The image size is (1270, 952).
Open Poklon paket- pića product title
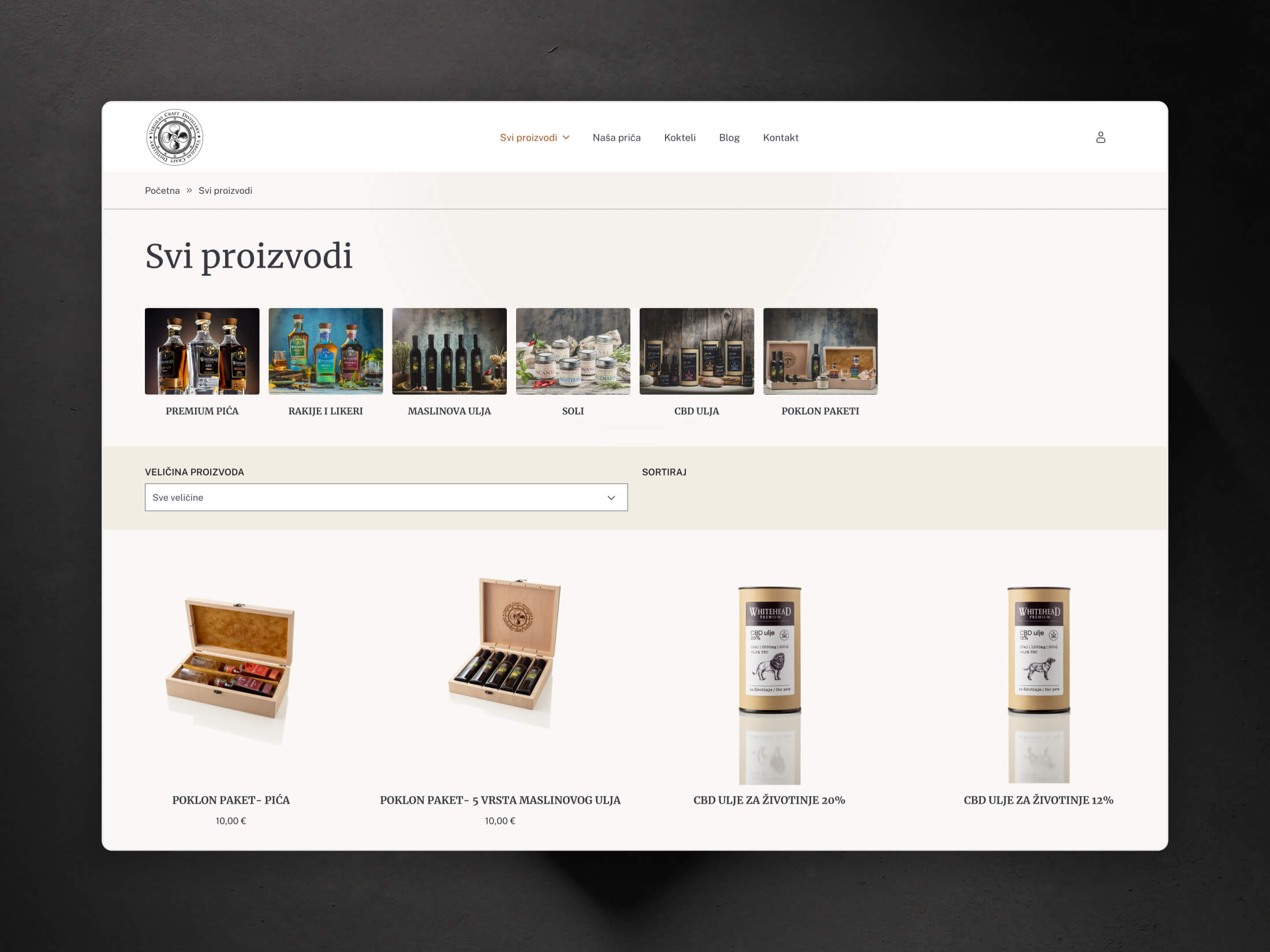(x=231, y=800)
